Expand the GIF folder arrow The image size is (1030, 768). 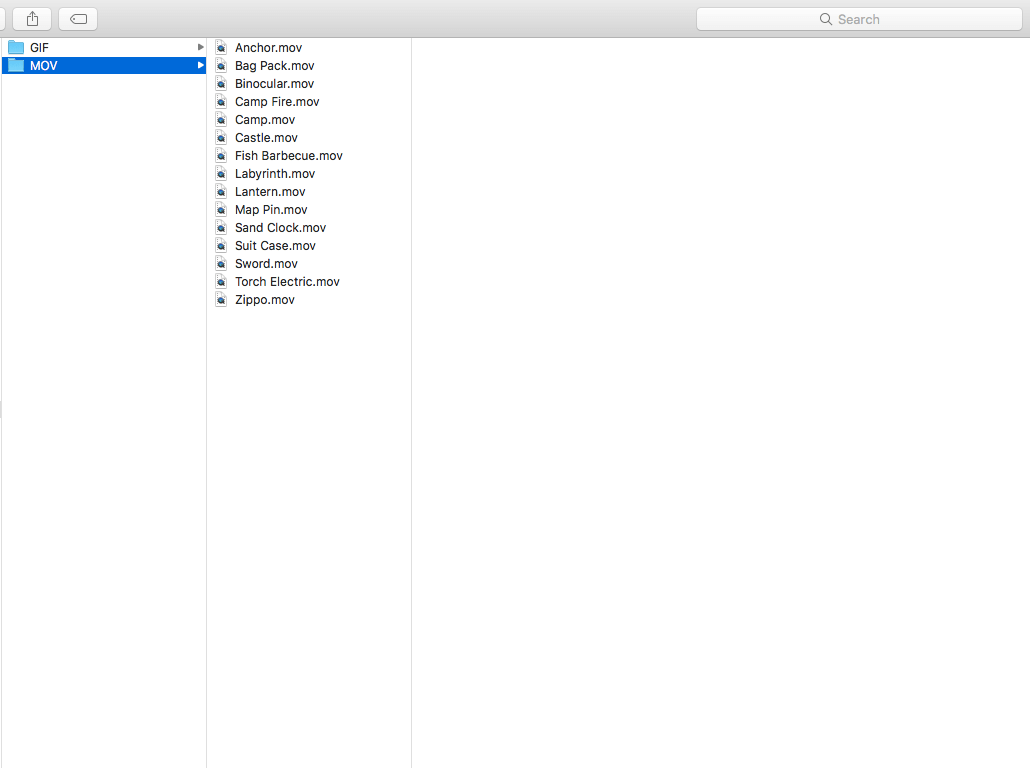(200, 47)
